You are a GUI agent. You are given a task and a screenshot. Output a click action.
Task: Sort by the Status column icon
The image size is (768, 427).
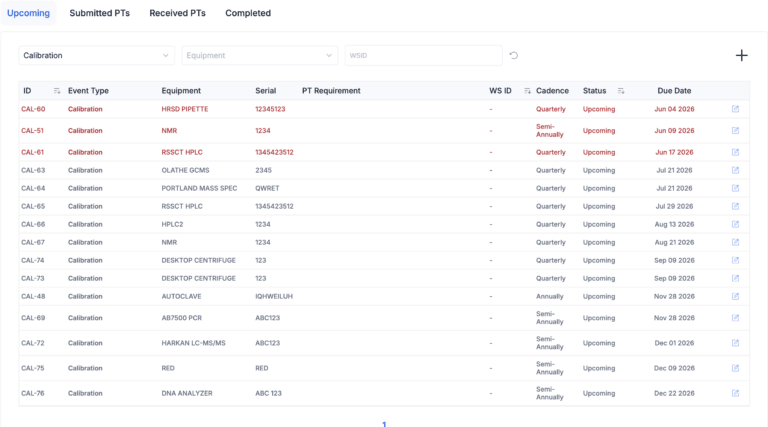point(621,91)
